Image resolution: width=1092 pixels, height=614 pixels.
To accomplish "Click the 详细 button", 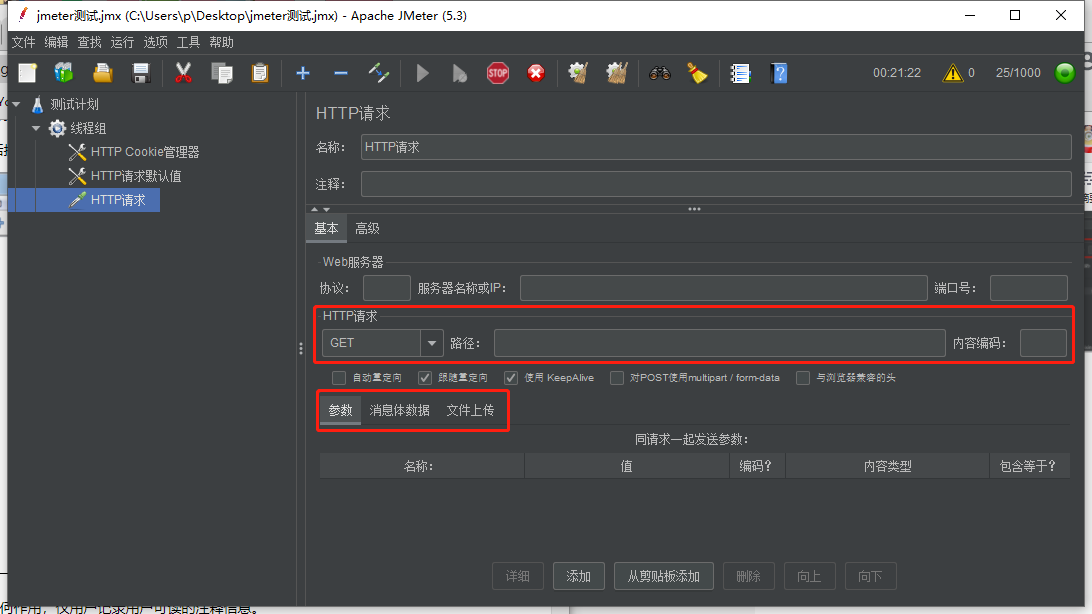I will pyautogui.click(x=517, y=576).
